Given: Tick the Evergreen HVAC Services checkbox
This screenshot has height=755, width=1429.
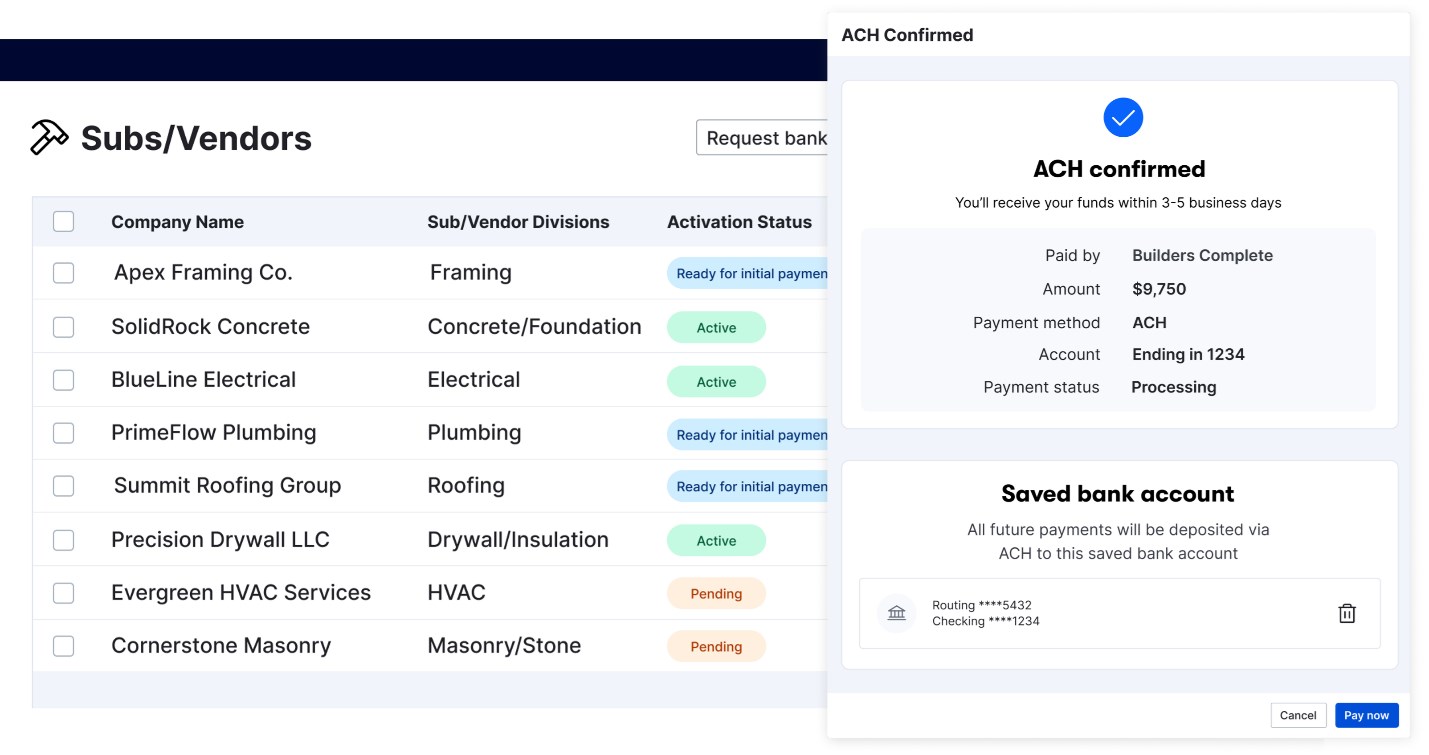Looking at the screenshot, I should (63, 593).
